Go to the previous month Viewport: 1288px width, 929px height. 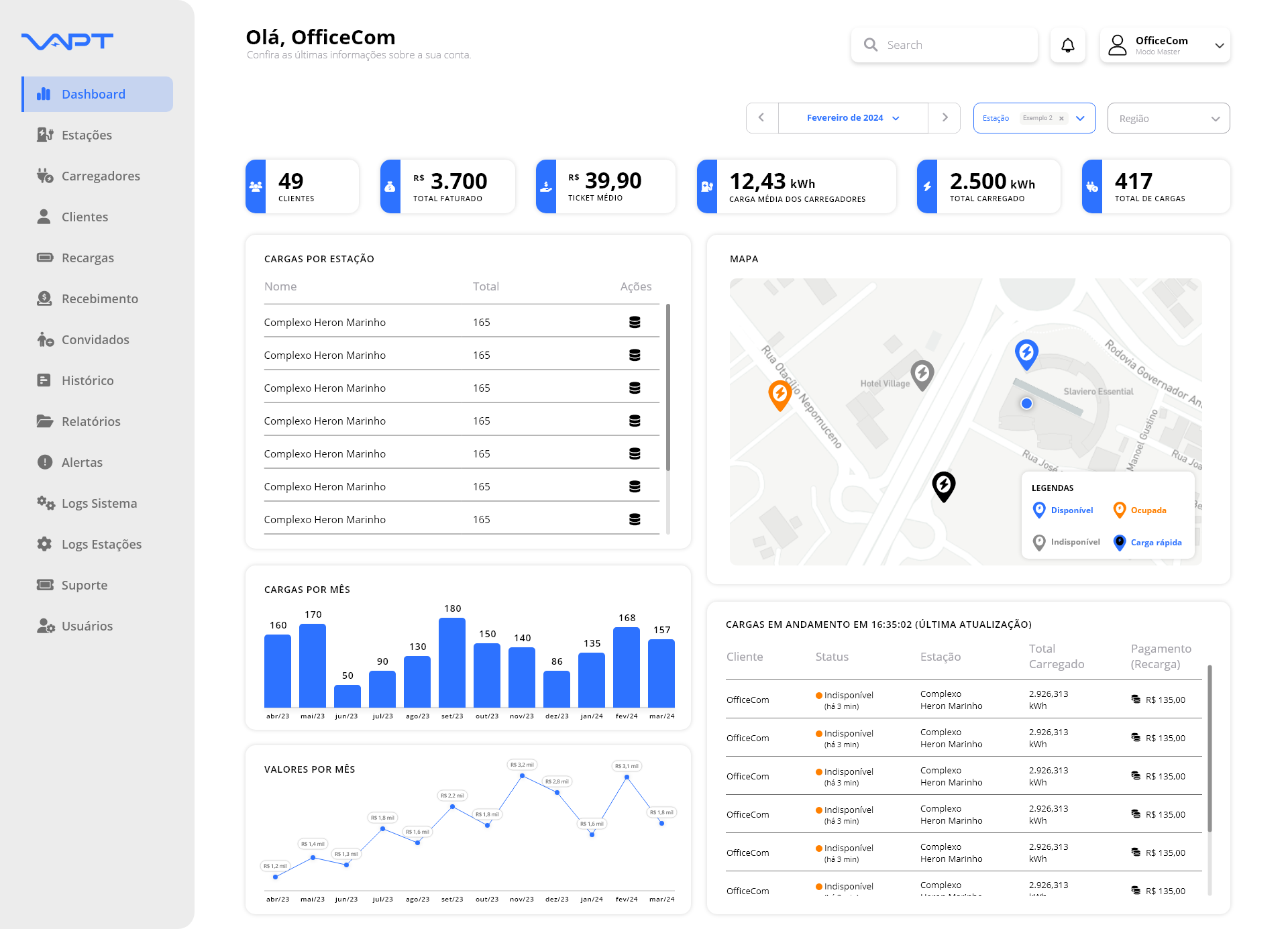tap(761, 118)
